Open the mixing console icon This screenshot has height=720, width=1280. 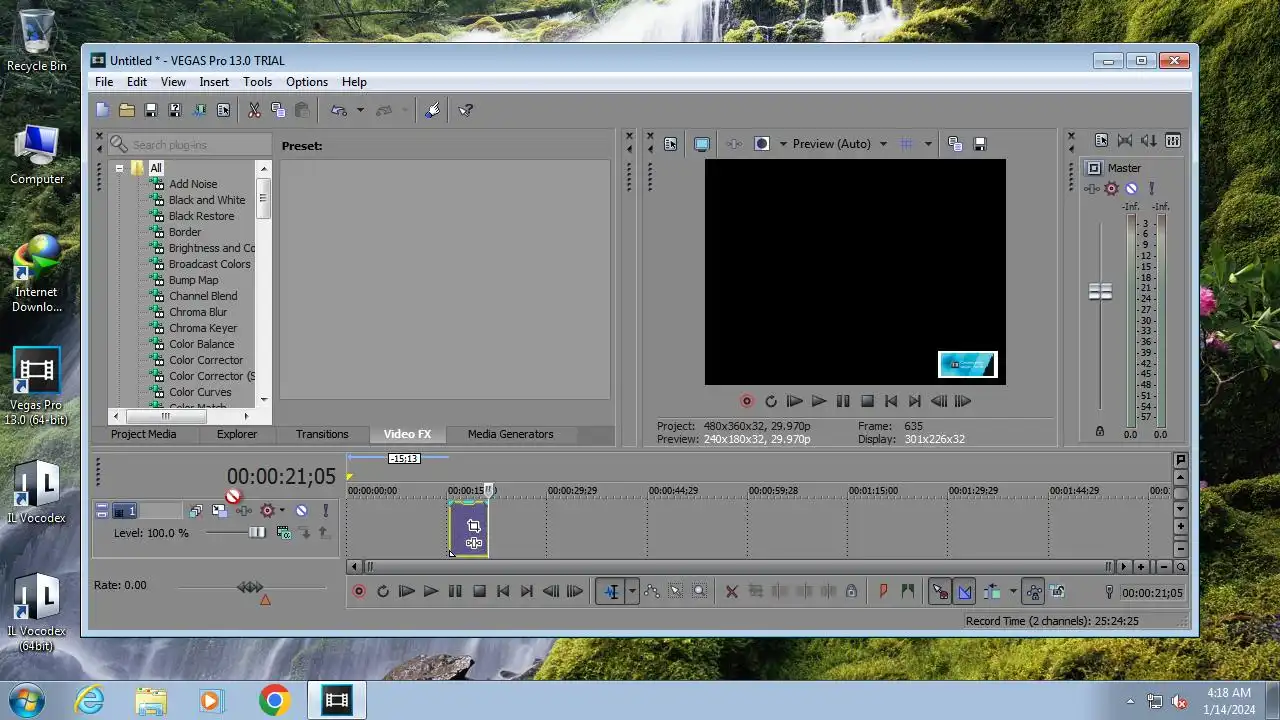(x=1173, y=141)
